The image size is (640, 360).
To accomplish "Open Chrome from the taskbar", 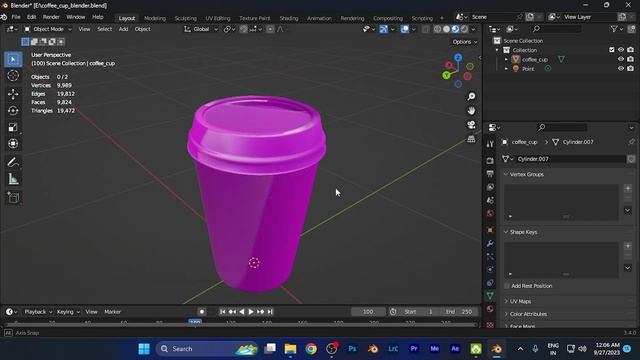I will pyautogui.click(x=311, y=349).
